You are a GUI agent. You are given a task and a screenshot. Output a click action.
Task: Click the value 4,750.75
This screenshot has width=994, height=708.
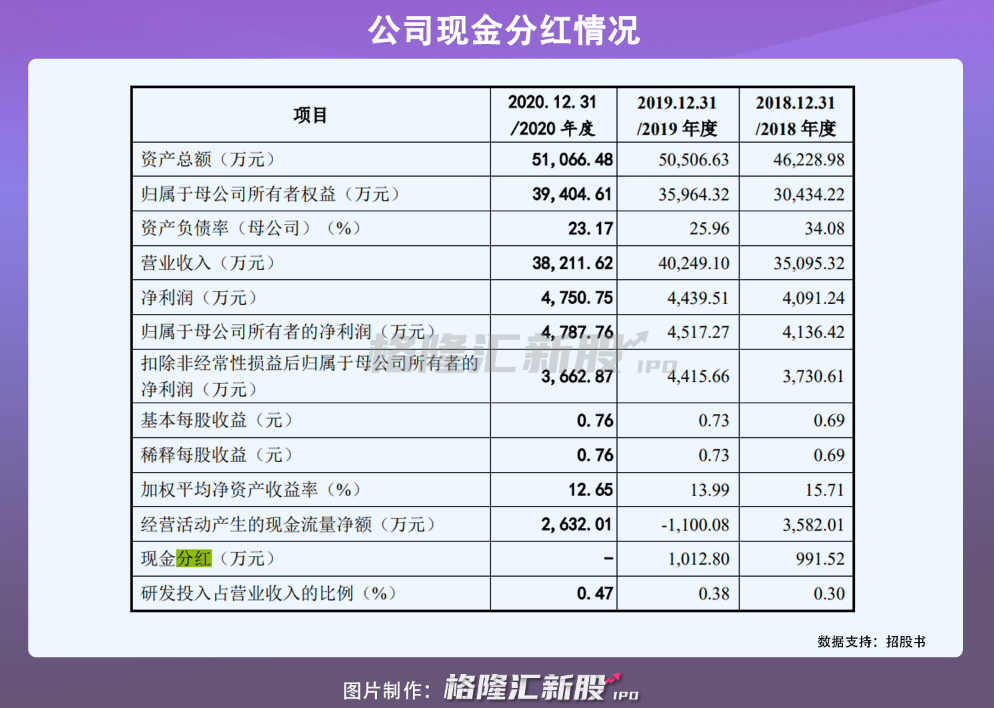click(577, 298)
